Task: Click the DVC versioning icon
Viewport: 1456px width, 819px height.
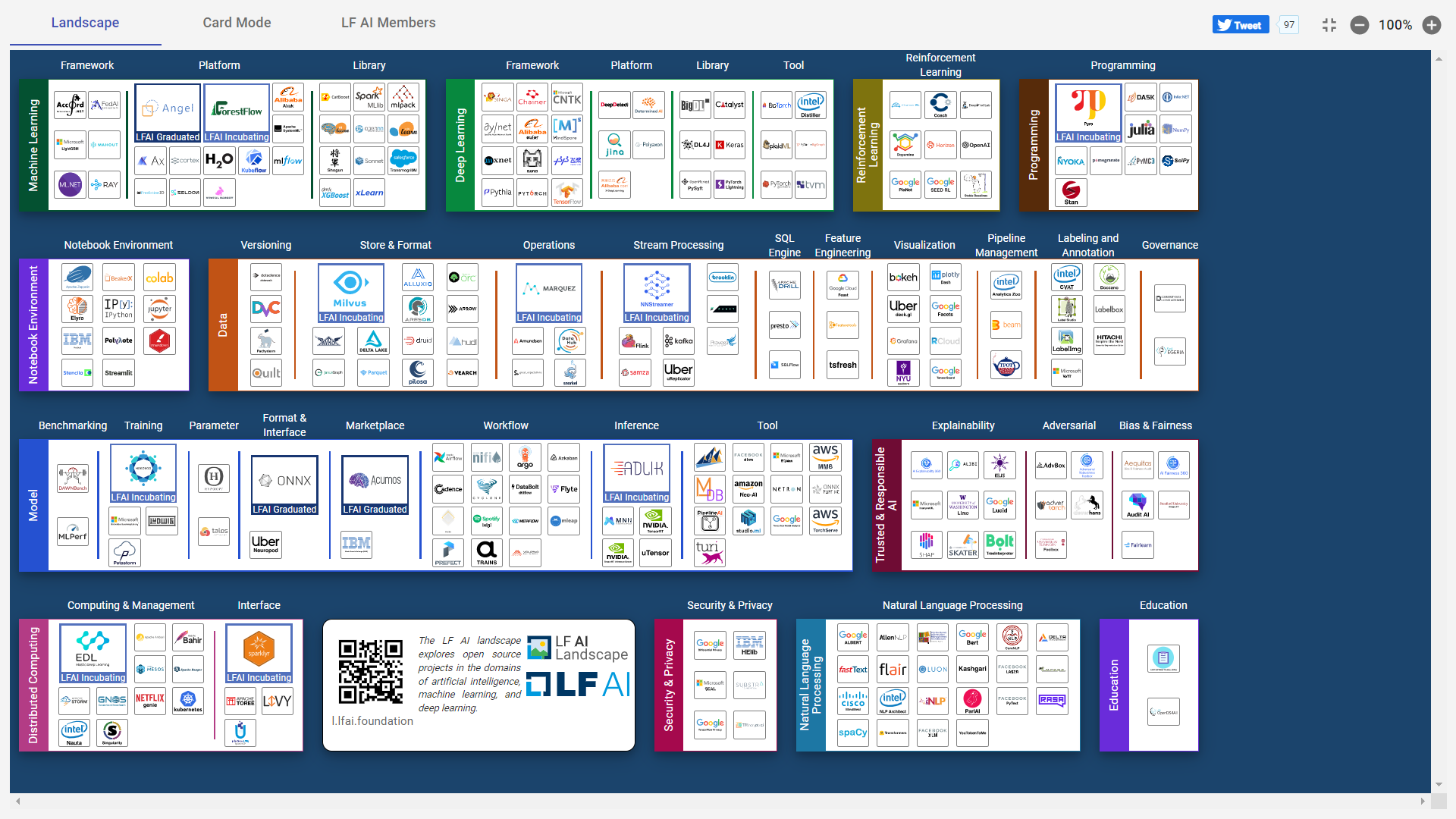Action: click(266, 309)
